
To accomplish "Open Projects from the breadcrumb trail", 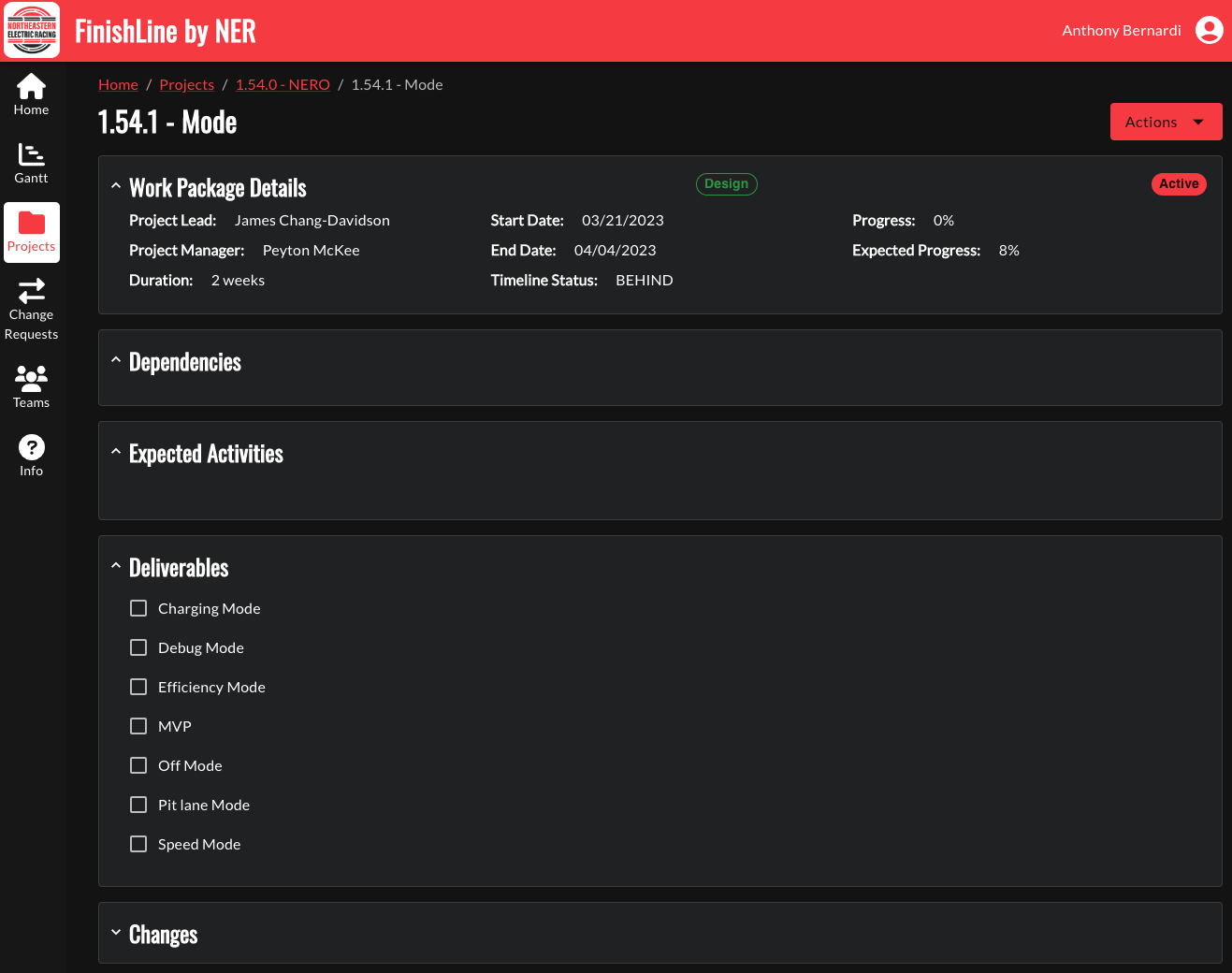I will [x=186, y=83].
